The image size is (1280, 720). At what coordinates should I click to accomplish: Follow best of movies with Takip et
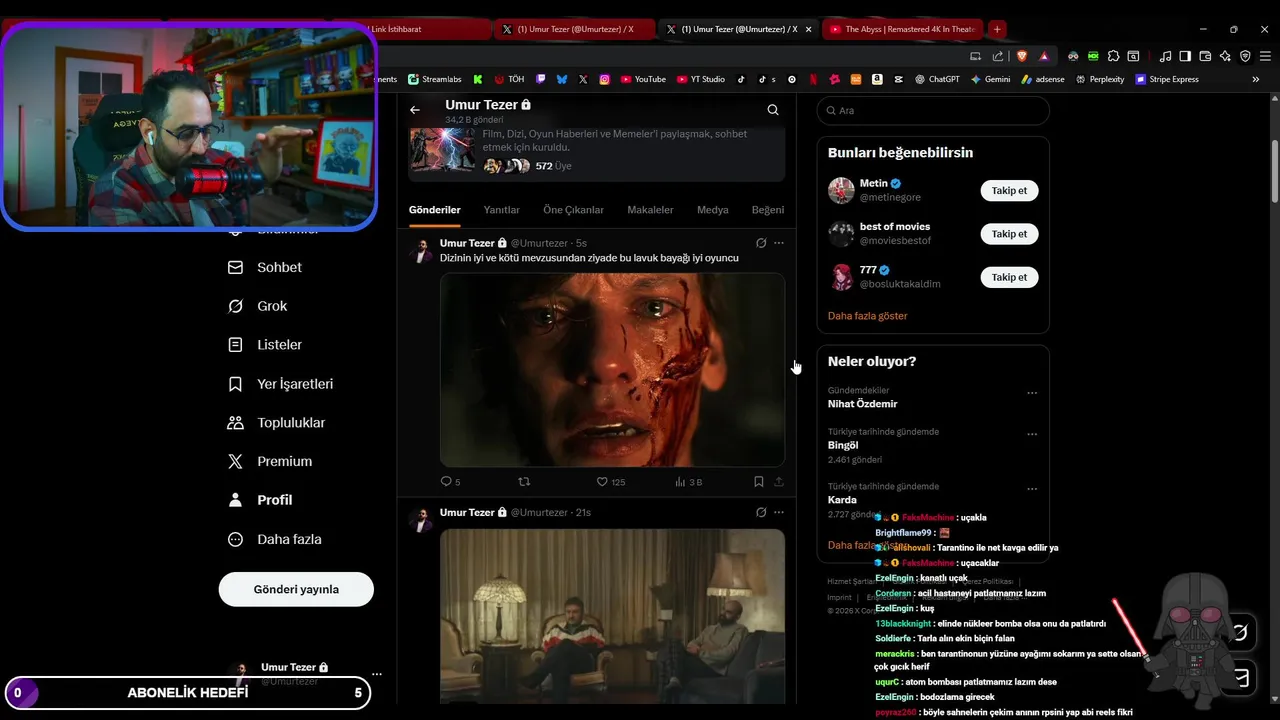(x=1009, y=234)
